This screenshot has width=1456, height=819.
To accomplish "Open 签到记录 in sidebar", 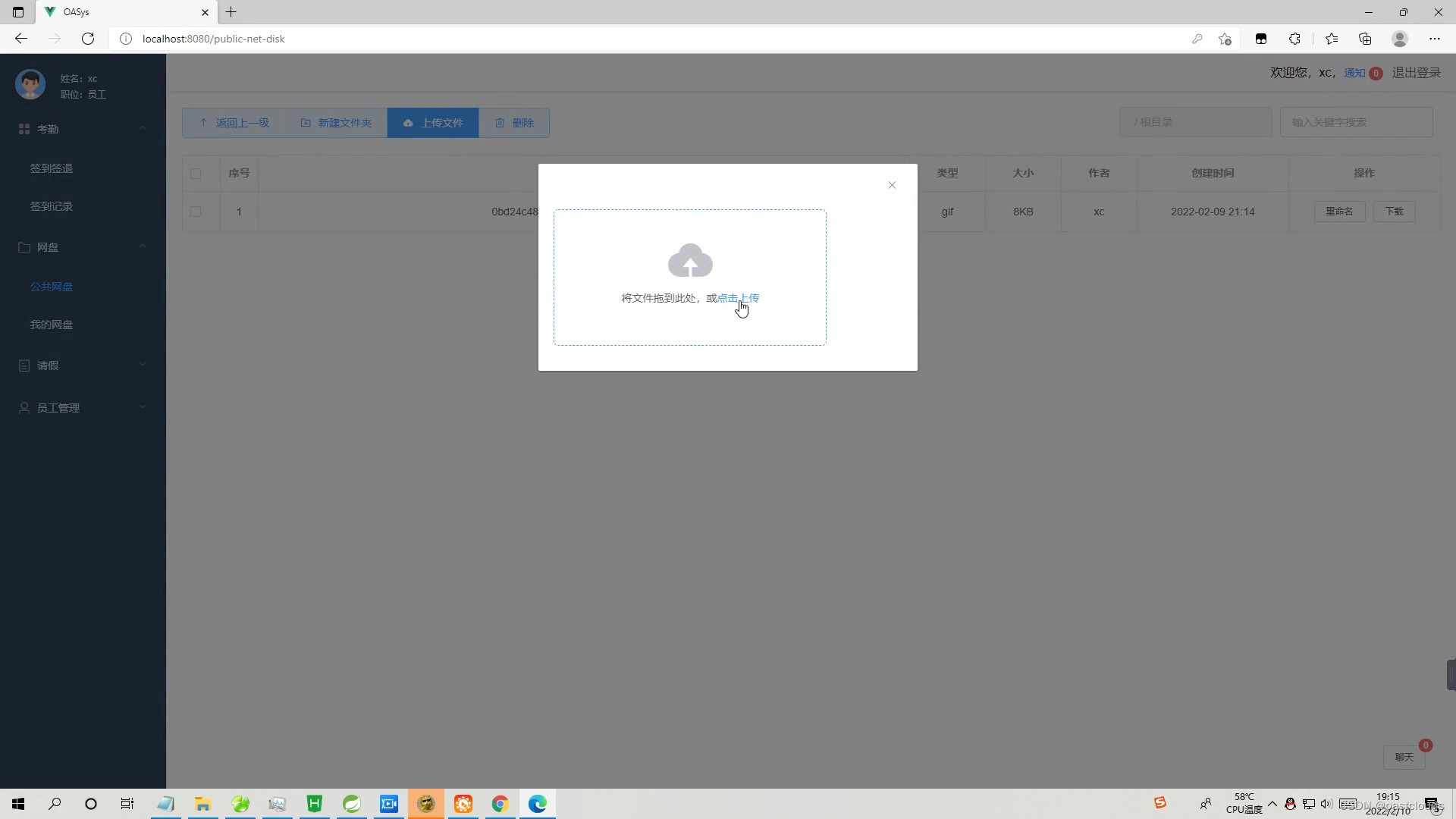I will [x=52, y=206].
